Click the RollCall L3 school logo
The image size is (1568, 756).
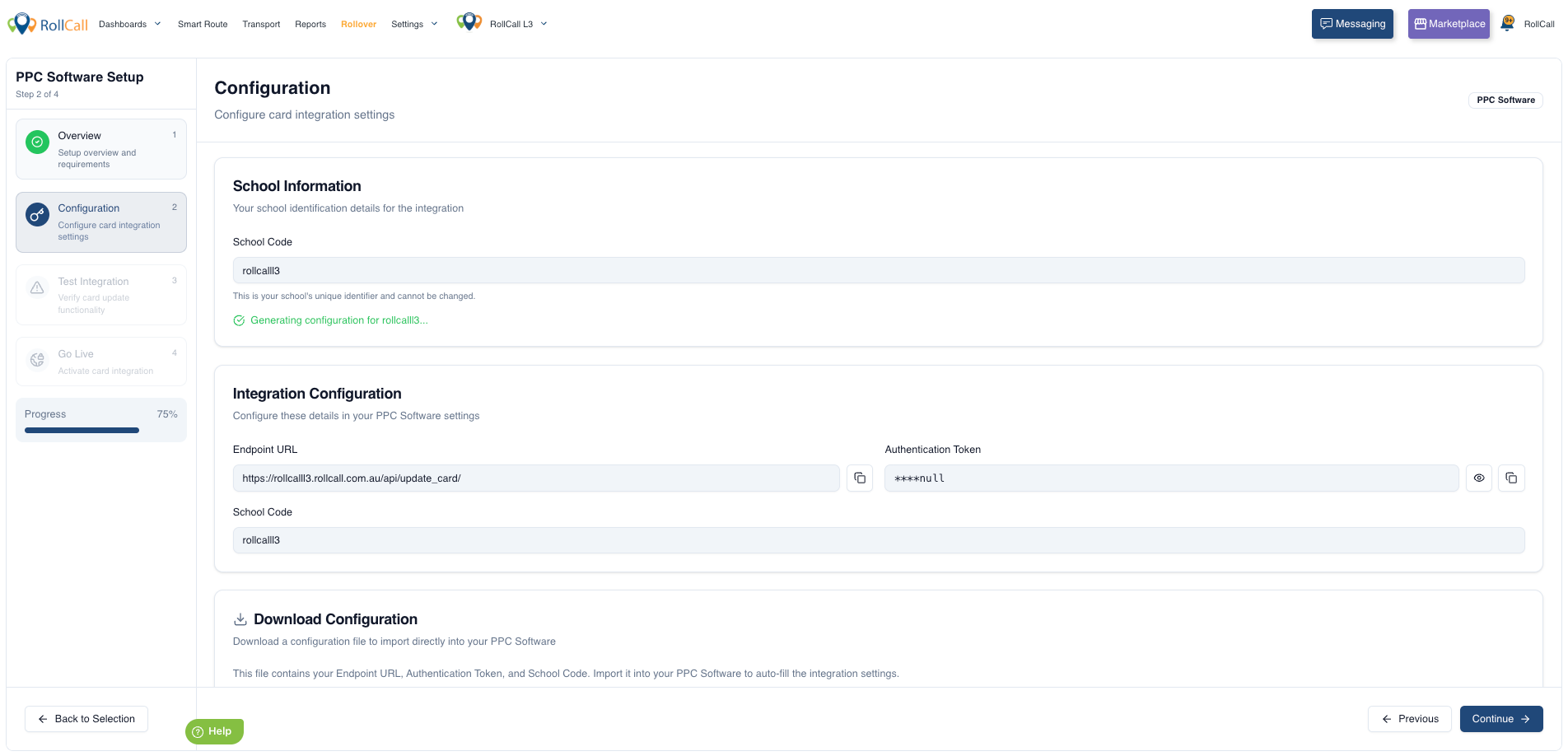469,22
